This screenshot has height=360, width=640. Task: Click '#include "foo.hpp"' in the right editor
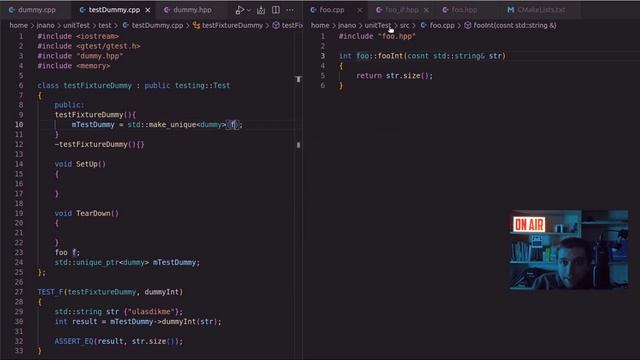pos(377,36)
